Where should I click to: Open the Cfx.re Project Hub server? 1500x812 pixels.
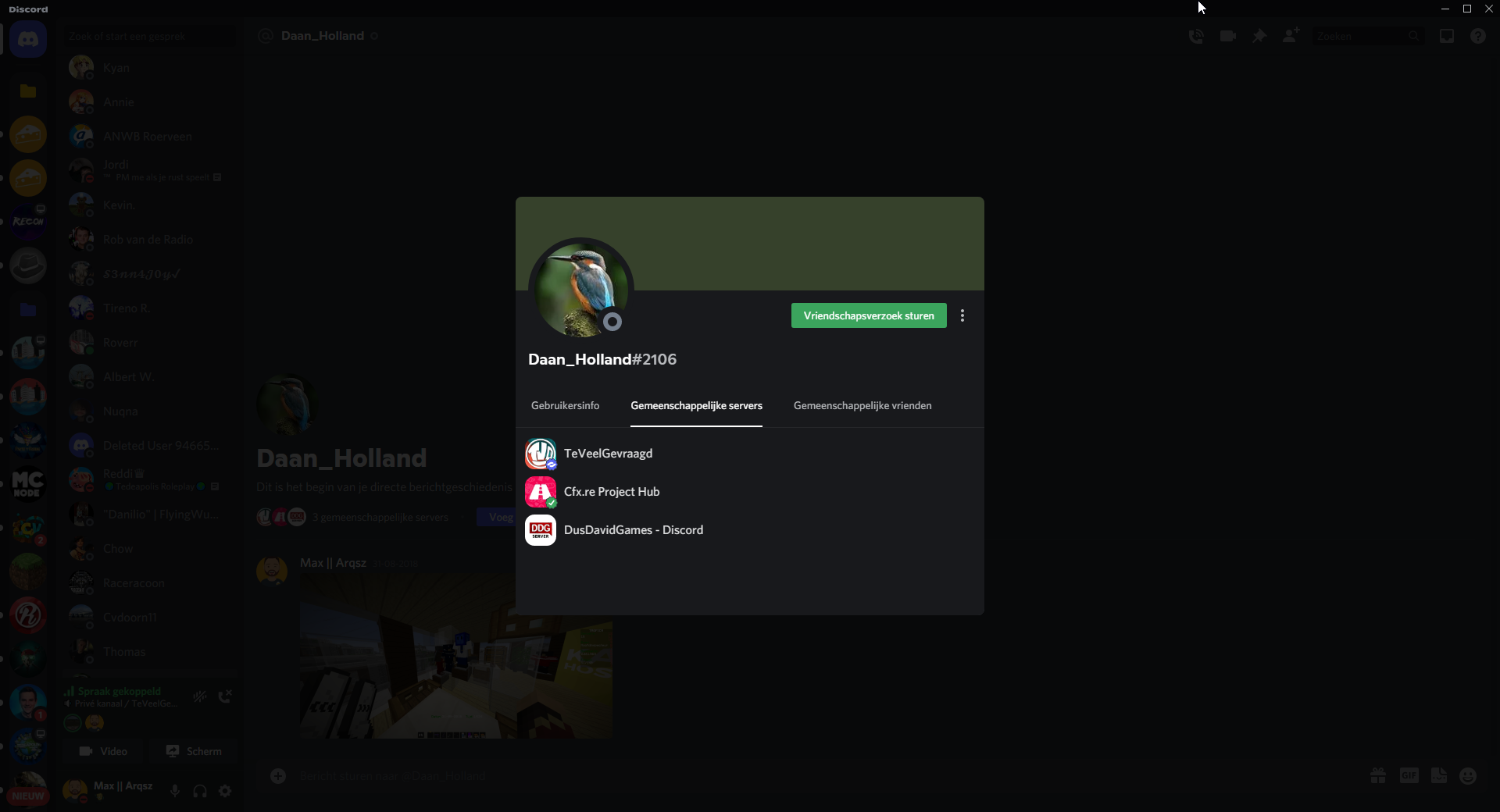pyautogui.click(x=611, y=492)
